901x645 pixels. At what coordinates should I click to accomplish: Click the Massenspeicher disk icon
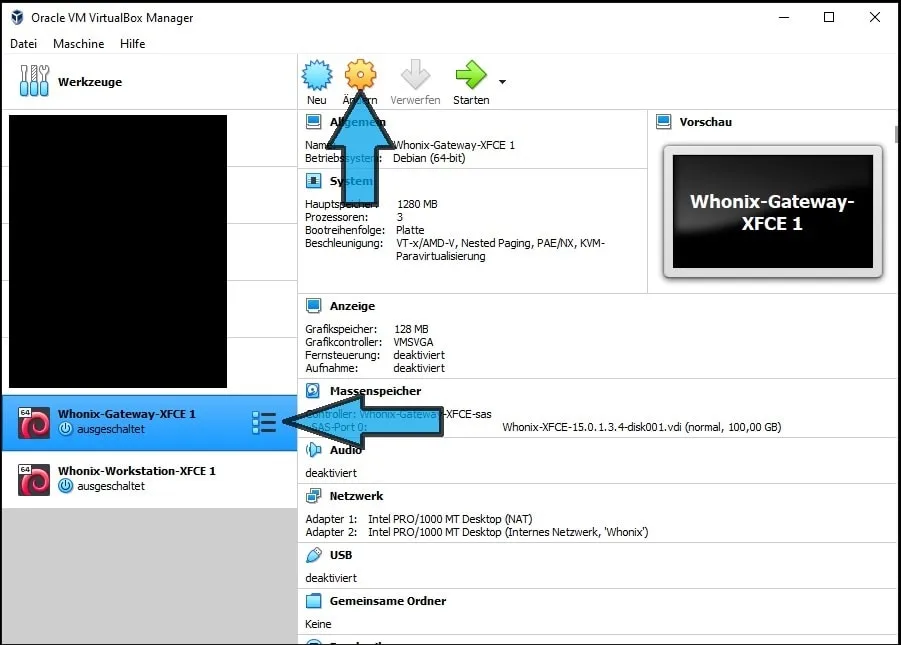[x=313, y=391]
